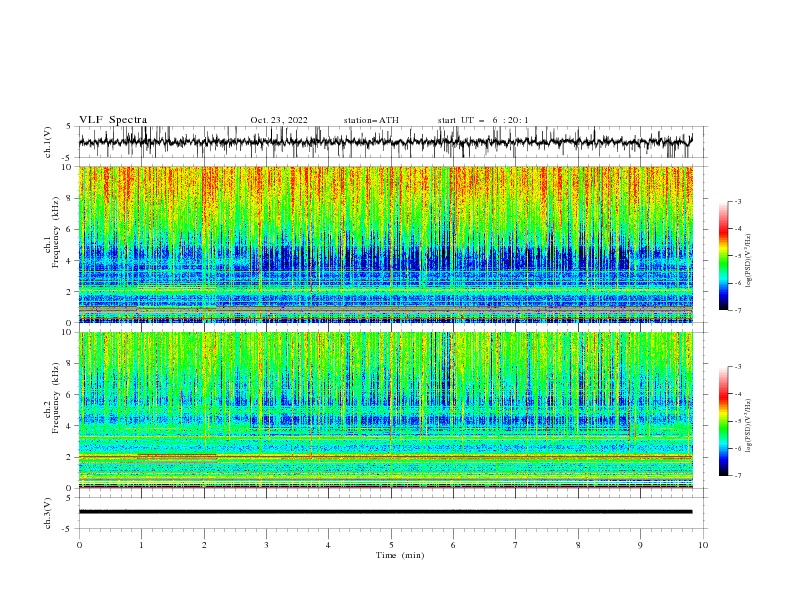Click the ch.2 spectrogram panel

(386, 410)
